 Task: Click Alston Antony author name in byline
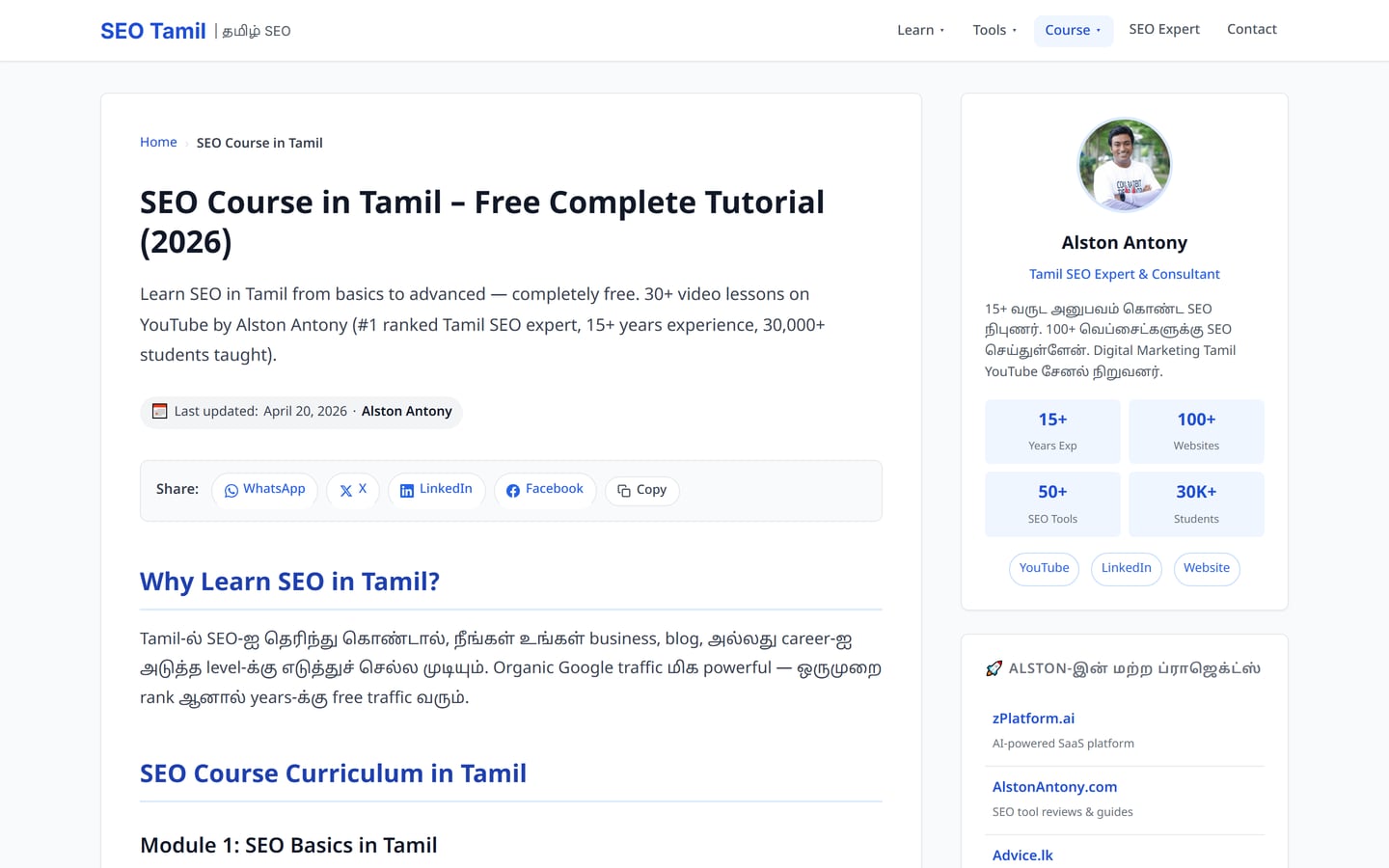(x=407, y=411)
